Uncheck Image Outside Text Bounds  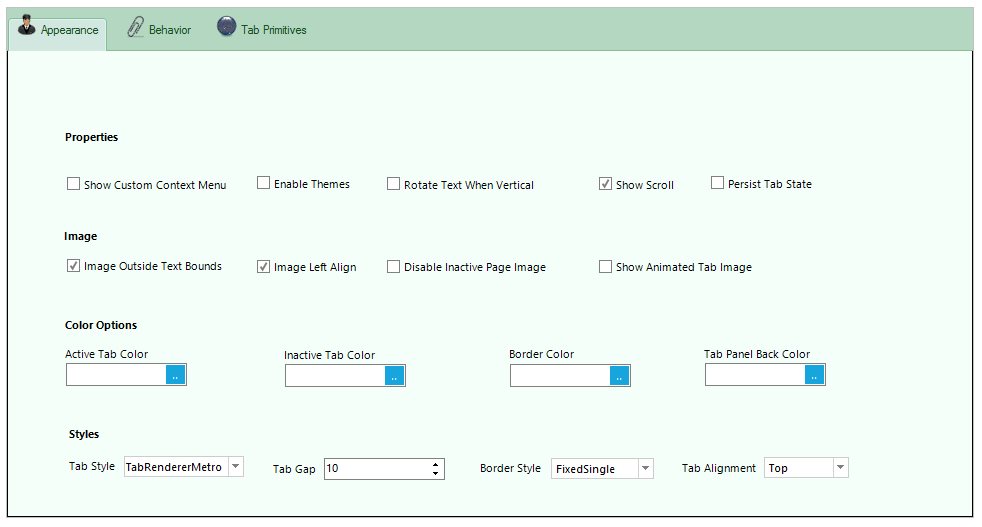tap(73, 266)
